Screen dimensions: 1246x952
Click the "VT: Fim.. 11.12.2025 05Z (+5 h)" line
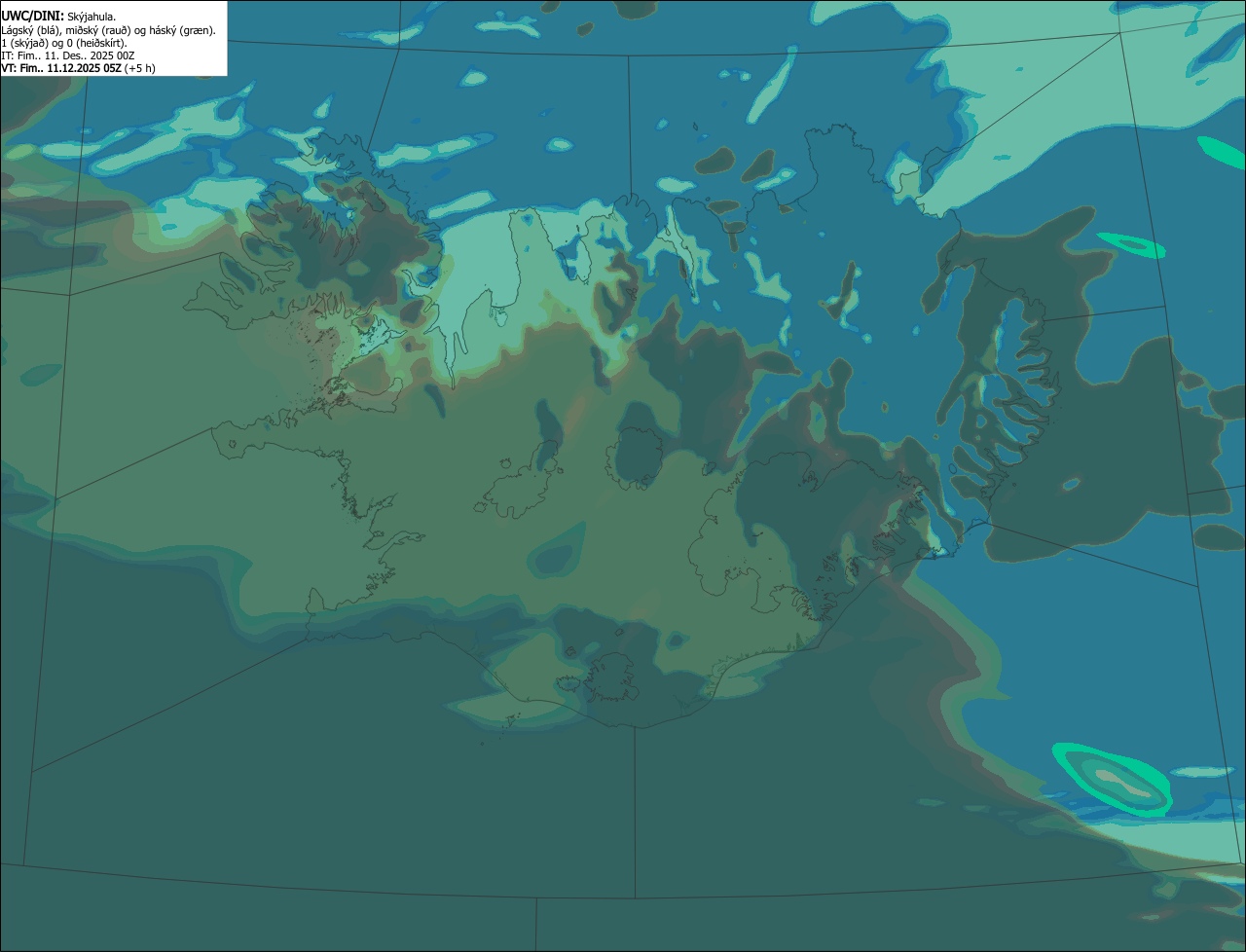(x=78, y=68)
